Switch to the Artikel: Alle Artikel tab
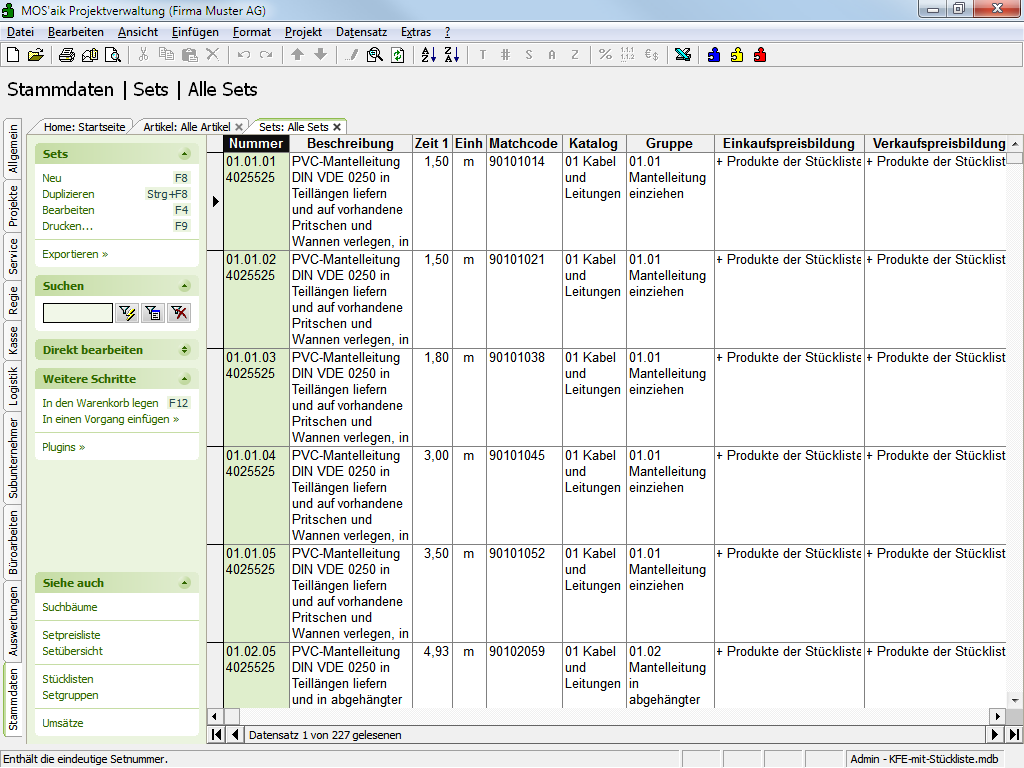The image size is (1024, 768). (186, 127)
